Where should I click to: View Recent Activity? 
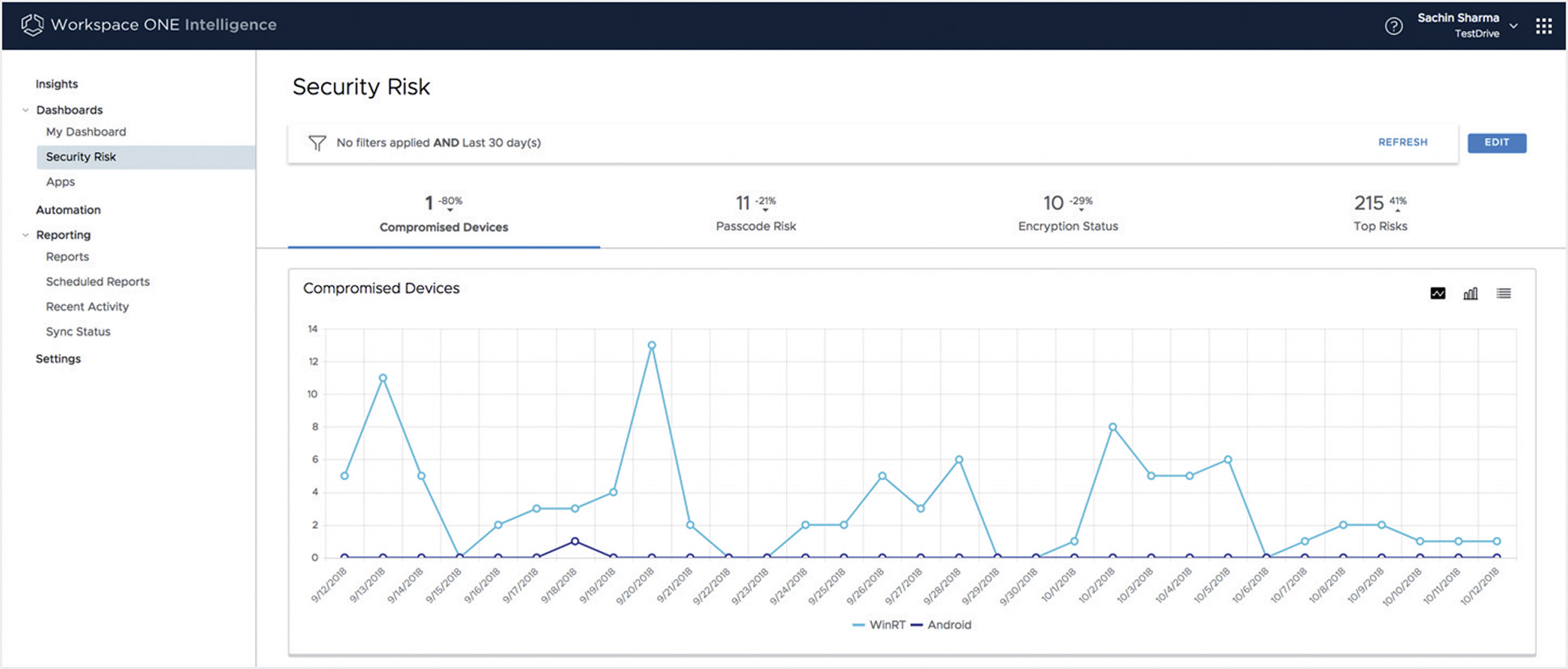click(x=88, y=306)
